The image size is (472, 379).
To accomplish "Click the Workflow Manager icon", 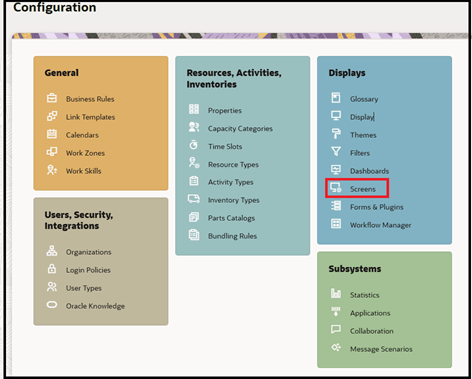I will (x=336, y=224).
